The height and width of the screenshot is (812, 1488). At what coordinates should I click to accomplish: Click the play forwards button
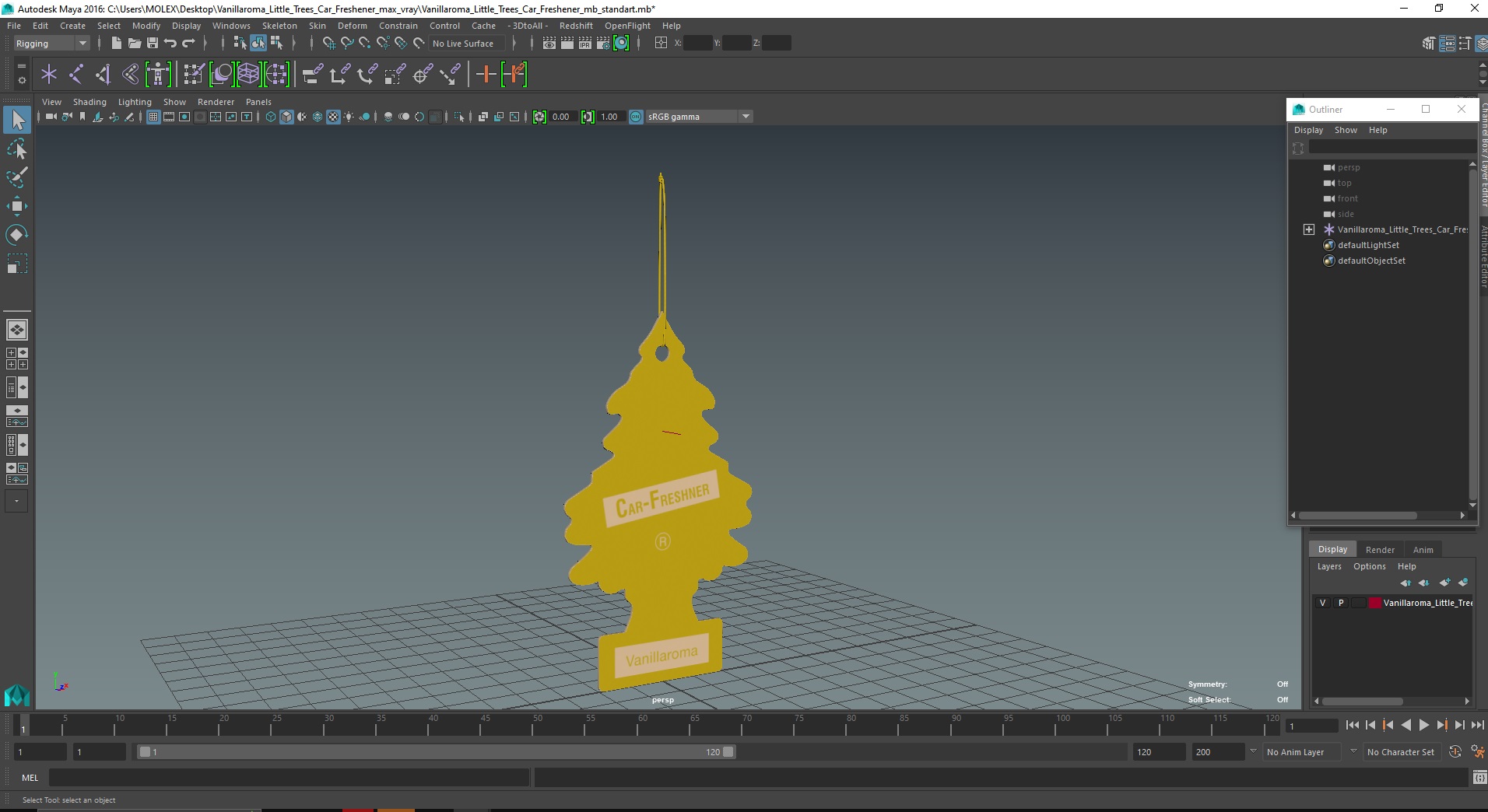coord(1423,725)
